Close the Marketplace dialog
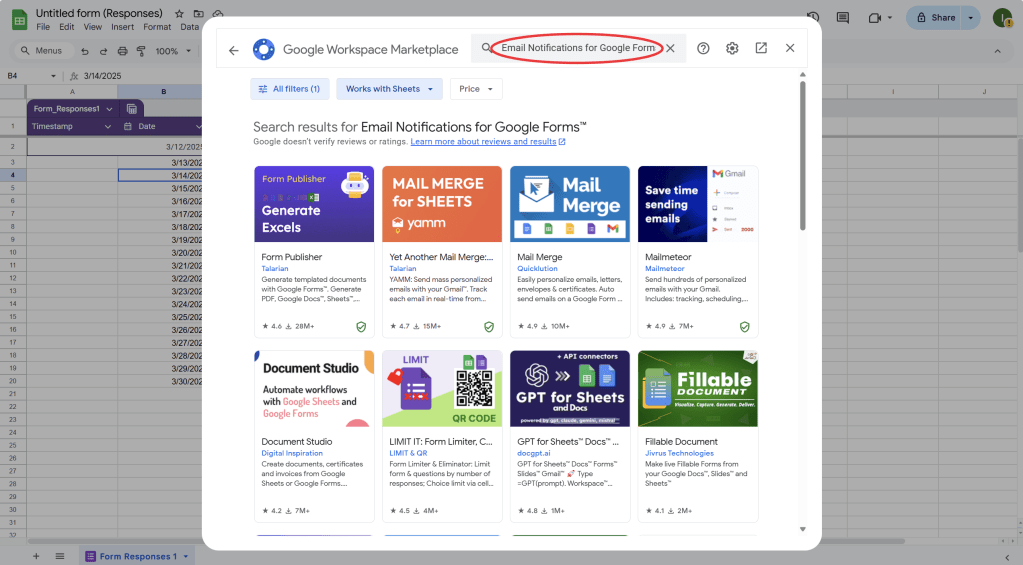Screen dimensions: 1023x565 pyautogui.click(x=790, y=49)
